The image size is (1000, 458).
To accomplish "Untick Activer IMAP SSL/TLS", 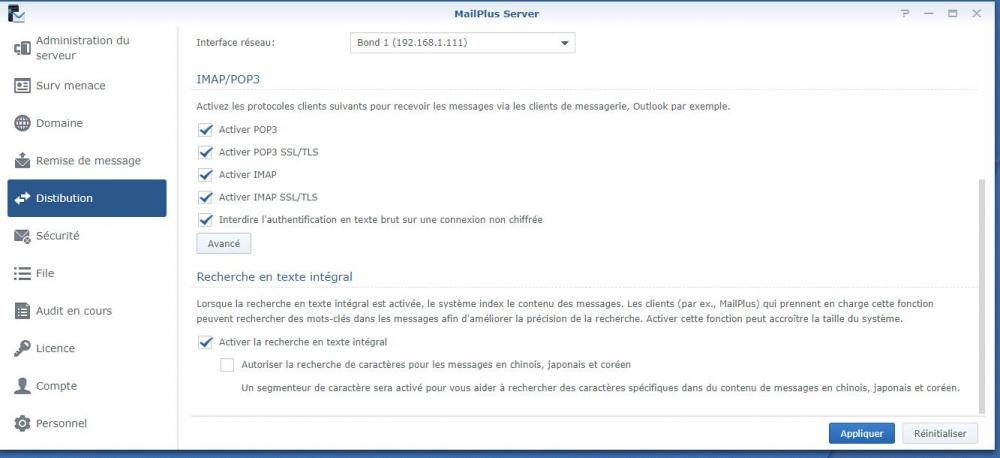I will tap(205, 197).
